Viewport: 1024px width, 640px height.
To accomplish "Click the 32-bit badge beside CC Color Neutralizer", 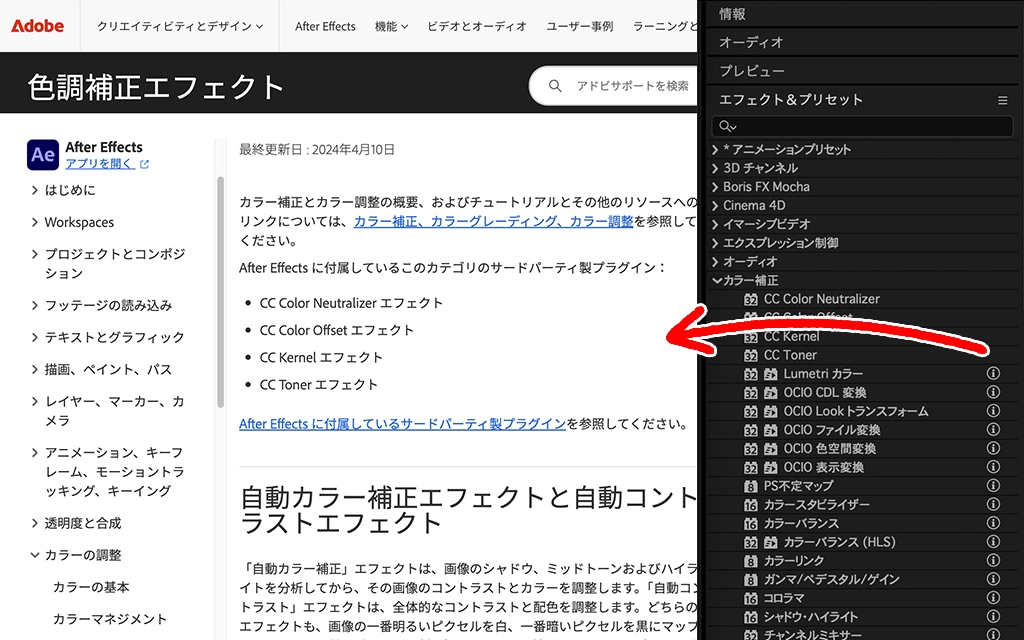I will click(751, 299).
